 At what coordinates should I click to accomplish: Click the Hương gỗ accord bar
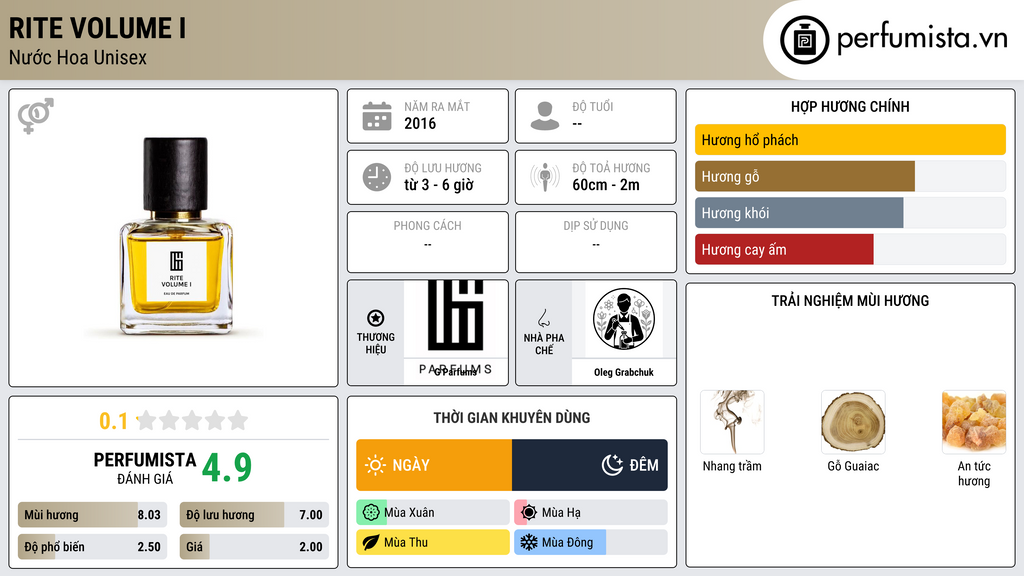850,176
